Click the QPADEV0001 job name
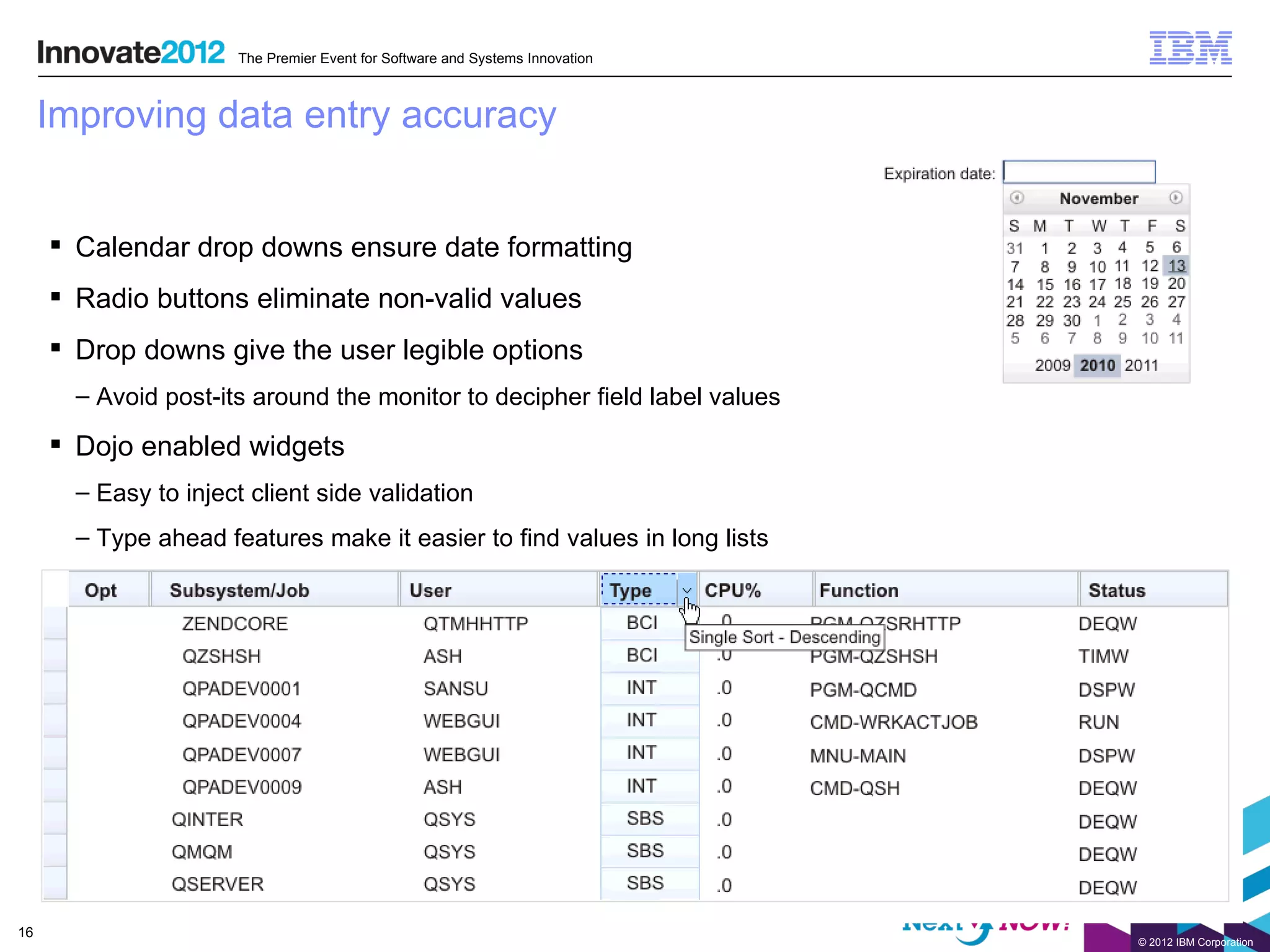Screen dimensions: 1270x952 242,689
